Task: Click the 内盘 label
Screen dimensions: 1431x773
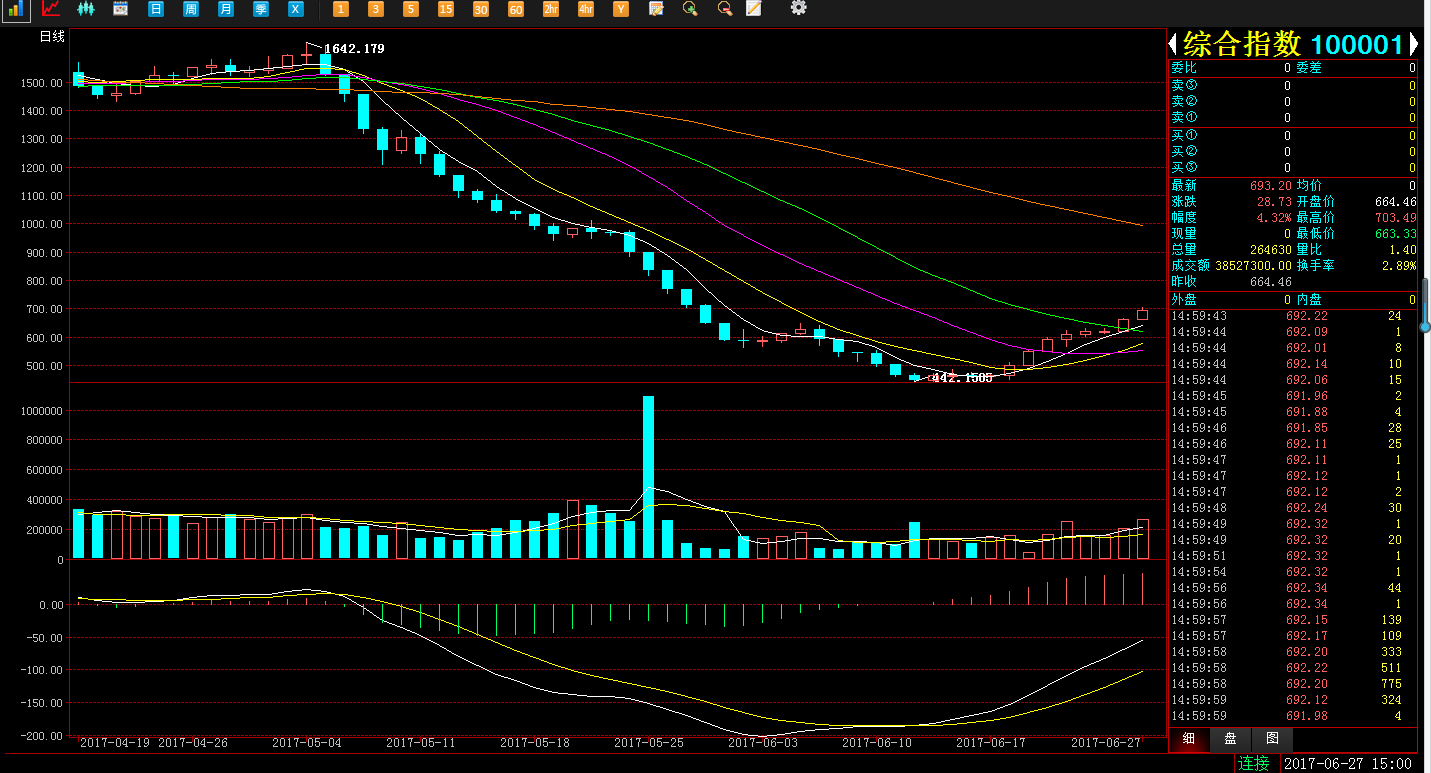Action: pyautogui.click(x=1309, y=300)
